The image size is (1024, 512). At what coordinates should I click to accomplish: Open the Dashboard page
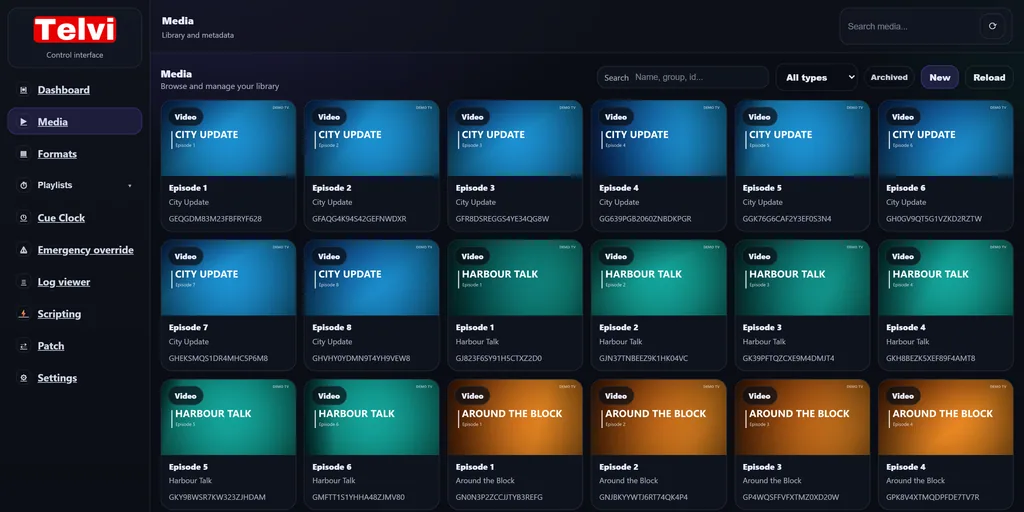point(63,90)
